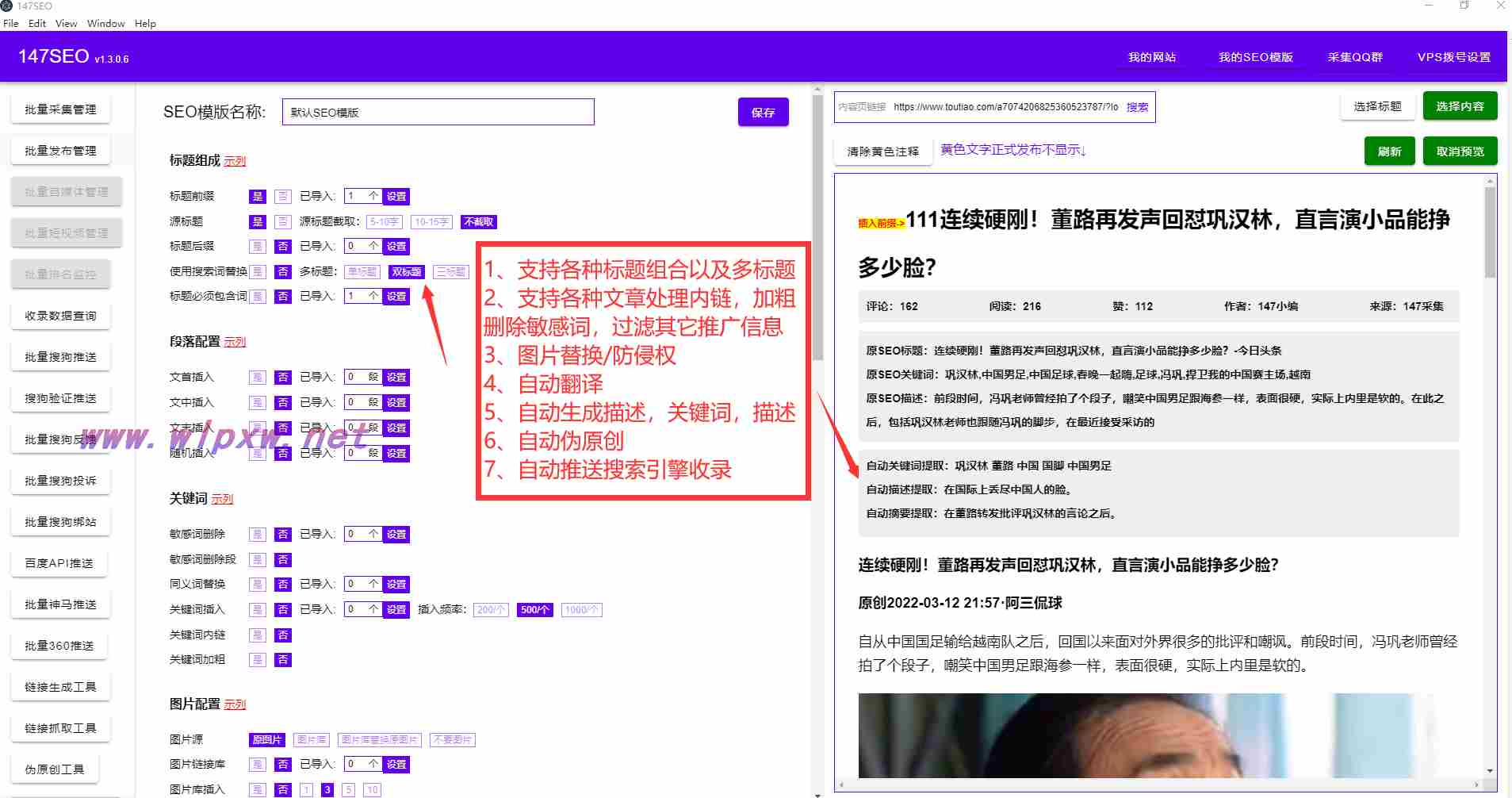This screenshot has width=1512, height=798.
Task: Open 批量搜狗推送 in sidebar
Action: tap(61, 357)
